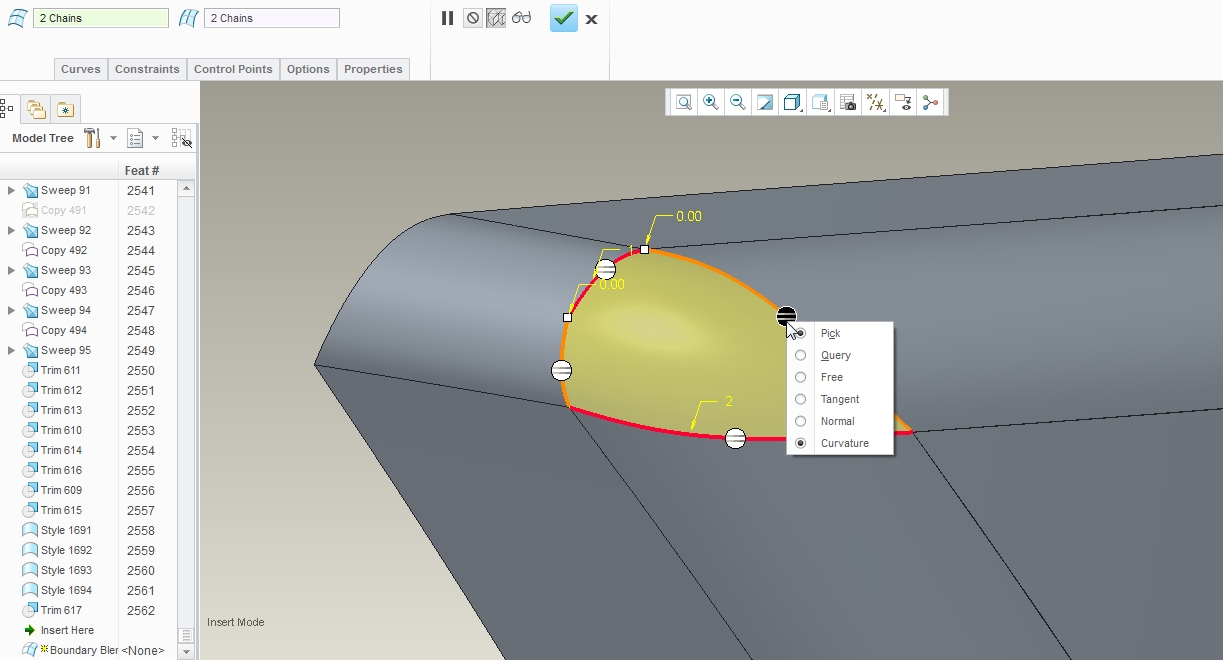
Task: Open the display style cube icon
Action: tap(792, 102)
